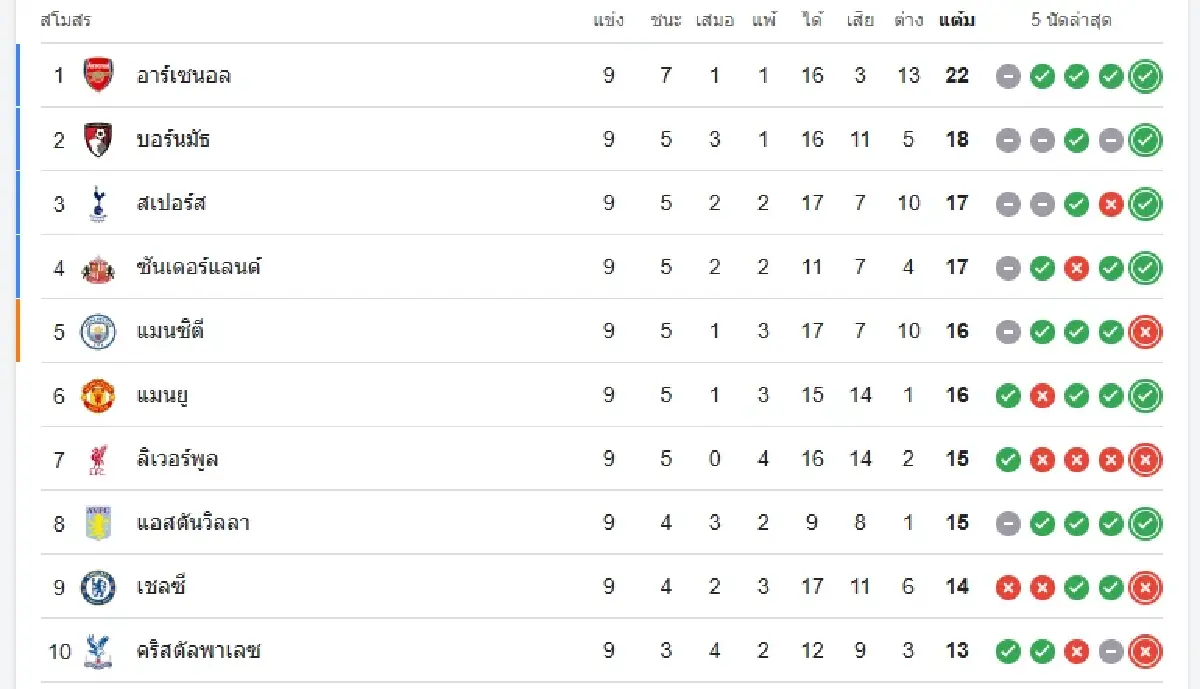The width and height of the screenshot is (1200, 689).
Task: Click the แต้ม points column header
Action: (957, 20)
